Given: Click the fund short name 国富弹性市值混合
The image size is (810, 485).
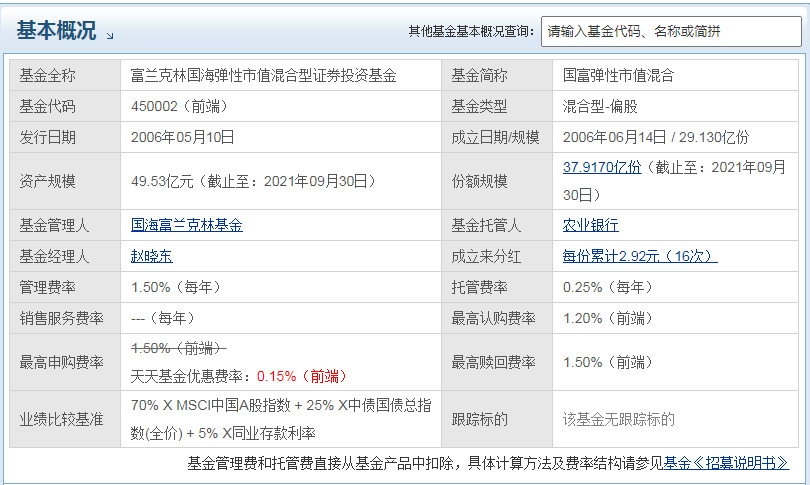Looking at the screenshot, I should [x=619, y=75].
